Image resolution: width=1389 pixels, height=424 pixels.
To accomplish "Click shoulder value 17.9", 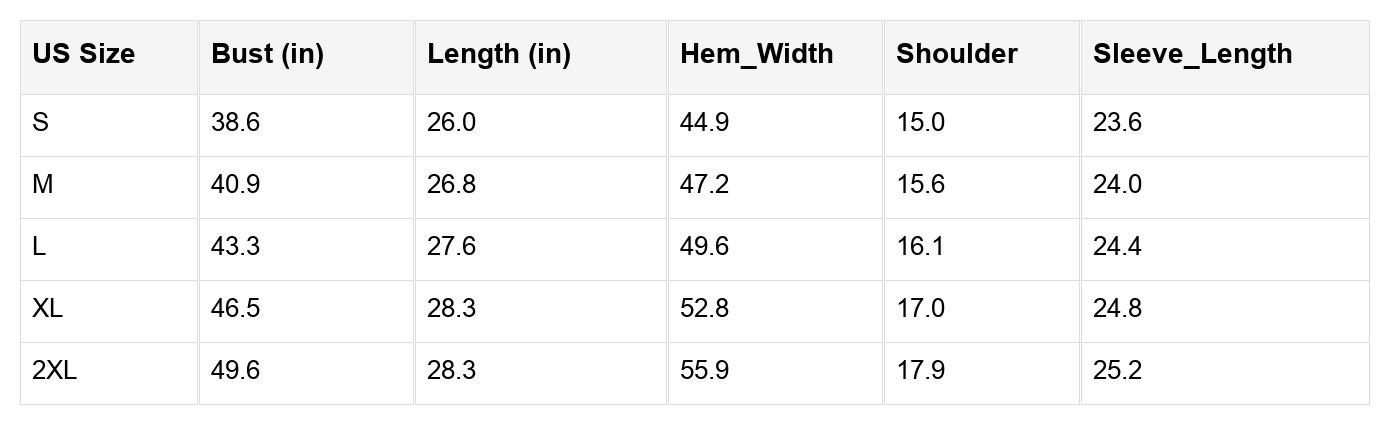I will (920, 371).
